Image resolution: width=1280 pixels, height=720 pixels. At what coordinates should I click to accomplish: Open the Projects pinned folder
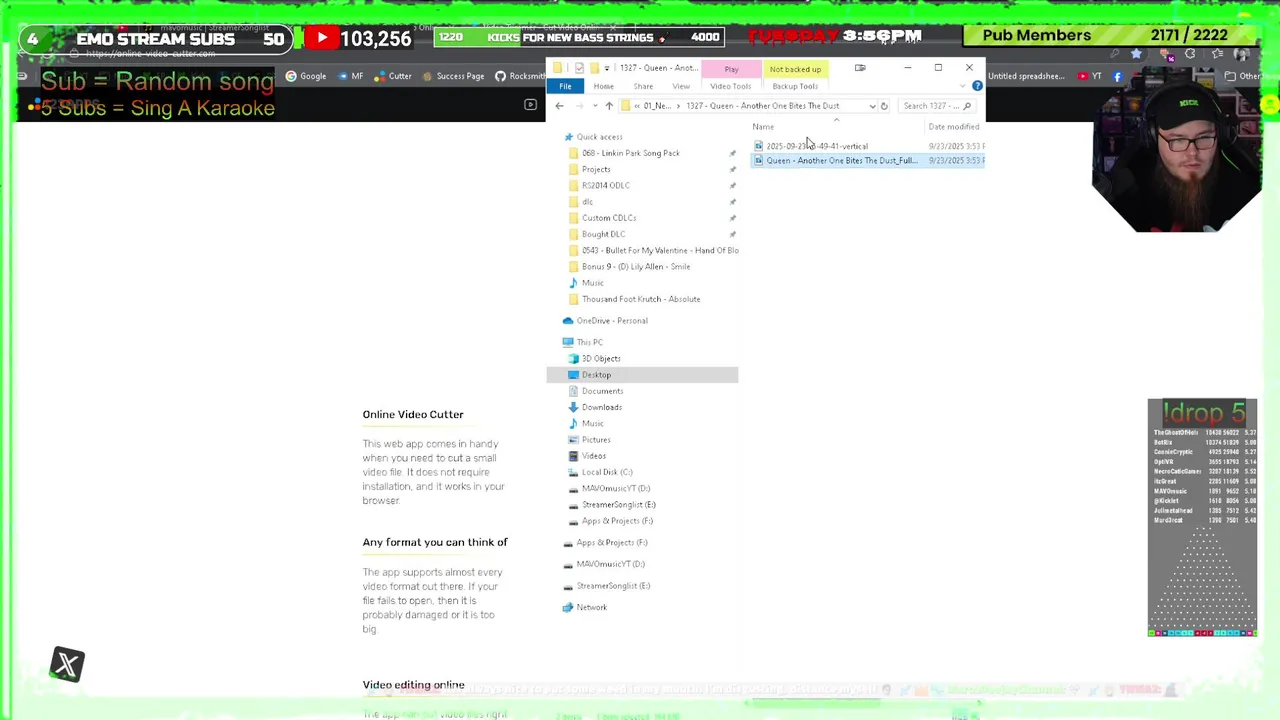(596, 169)
